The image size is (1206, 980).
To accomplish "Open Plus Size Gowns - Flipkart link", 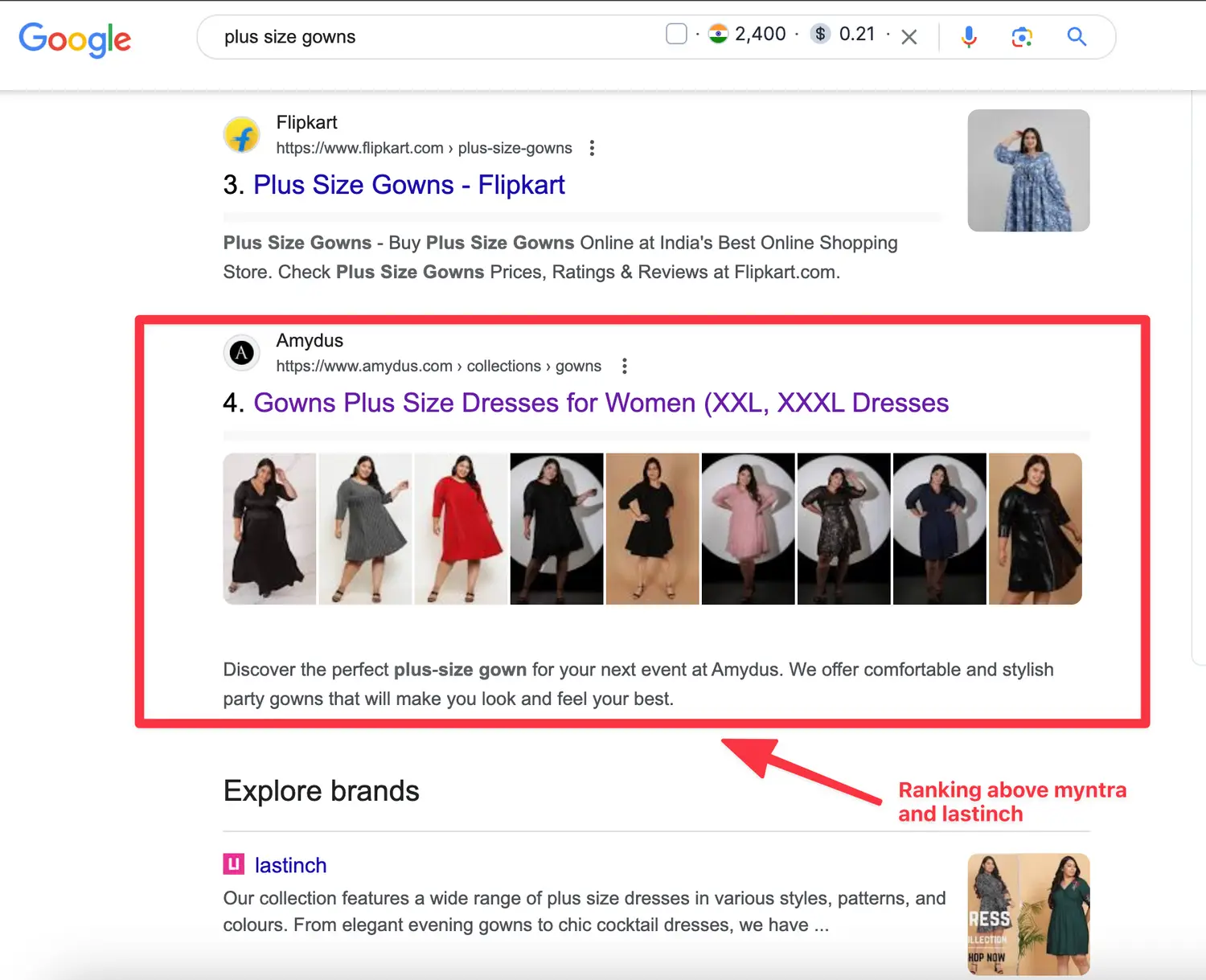I will (x=408, y=185).
